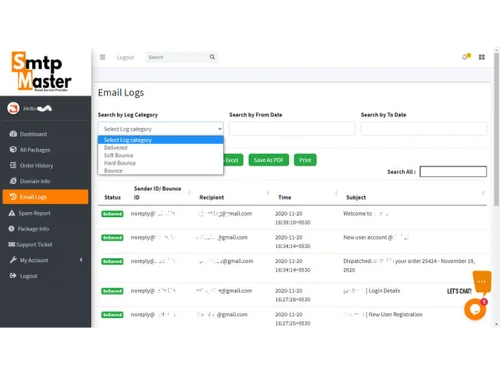Click the Search by From Date field
This screenshot has height=375, width=500.
[x=292, y=129]
